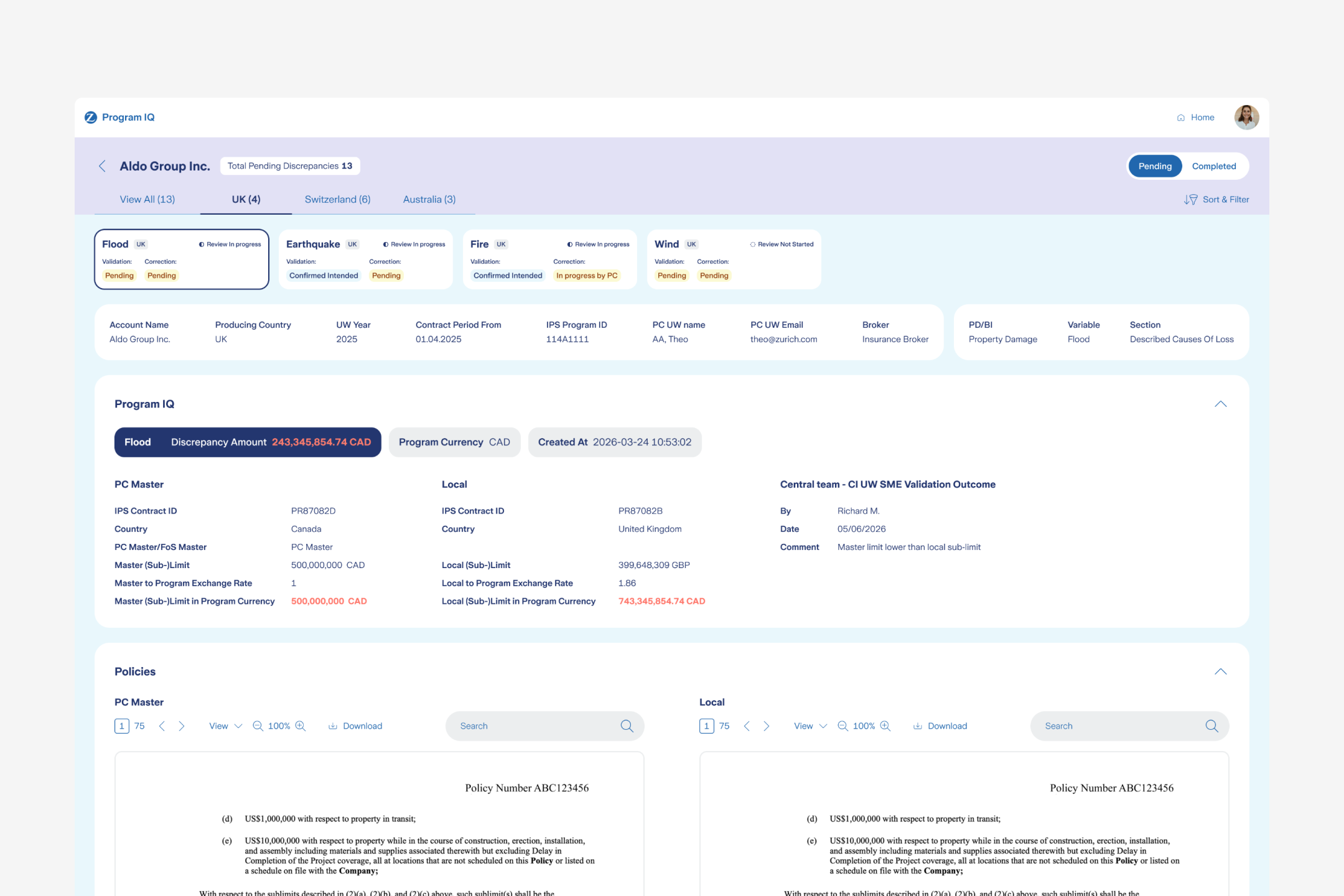Go to next page in Local viewer
Viewport: 1344px width, 896px height.
767,726
